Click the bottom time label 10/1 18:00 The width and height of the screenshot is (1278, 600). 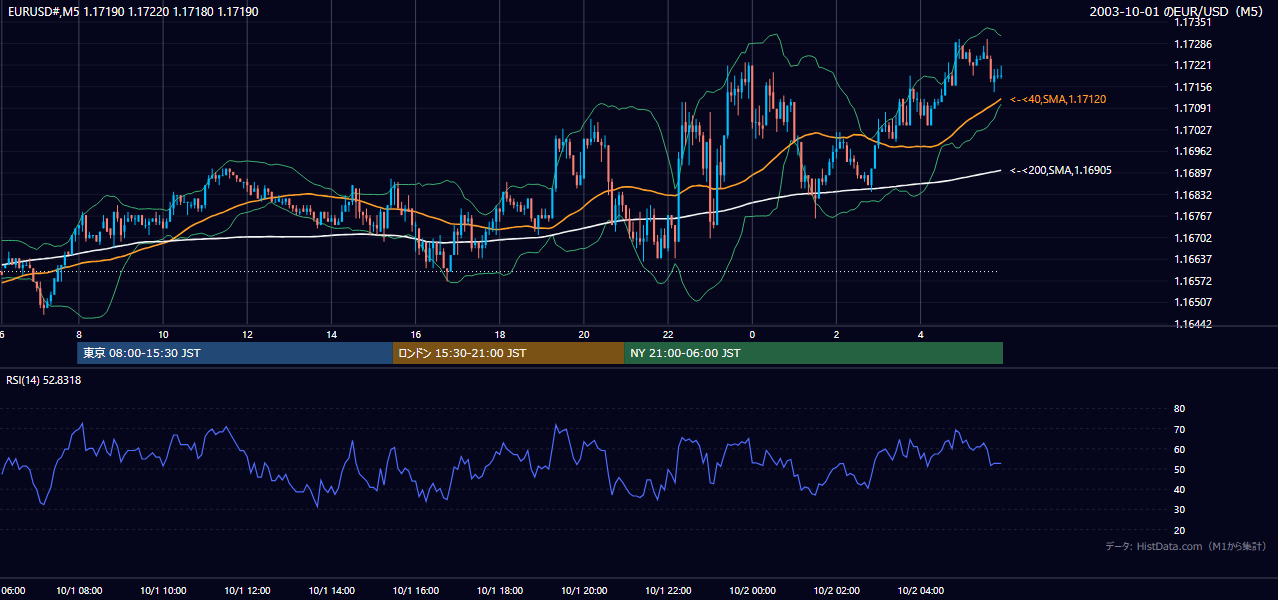(499, 591)
